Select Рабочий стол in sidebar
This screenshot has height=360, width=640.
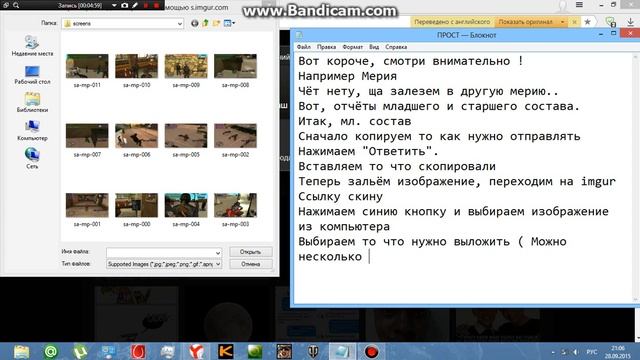click(x=32, y=75)
